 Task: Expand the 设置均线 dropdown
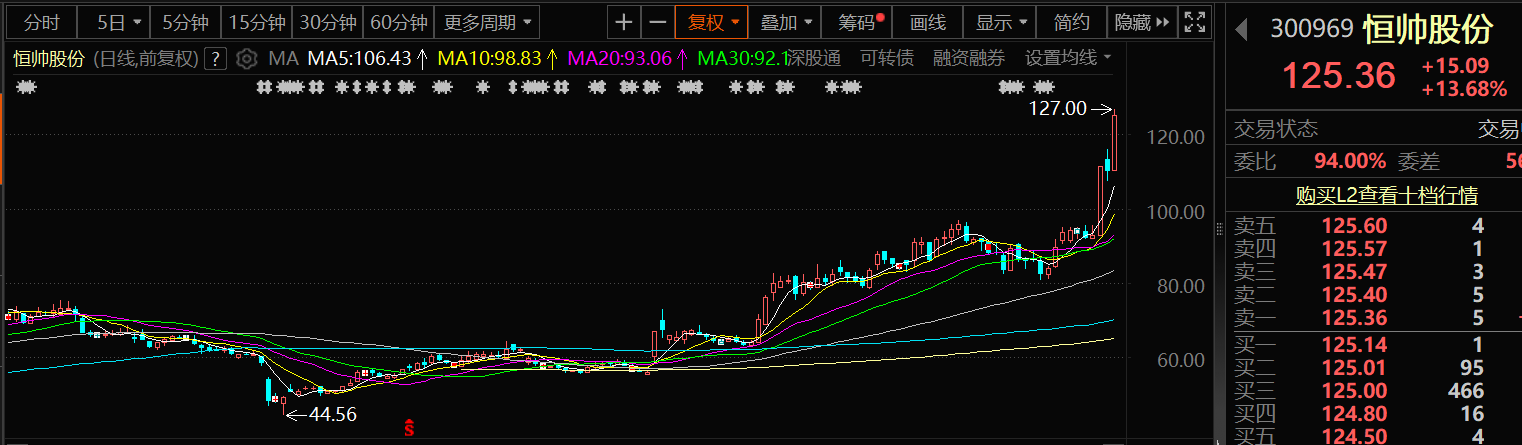1068,59
